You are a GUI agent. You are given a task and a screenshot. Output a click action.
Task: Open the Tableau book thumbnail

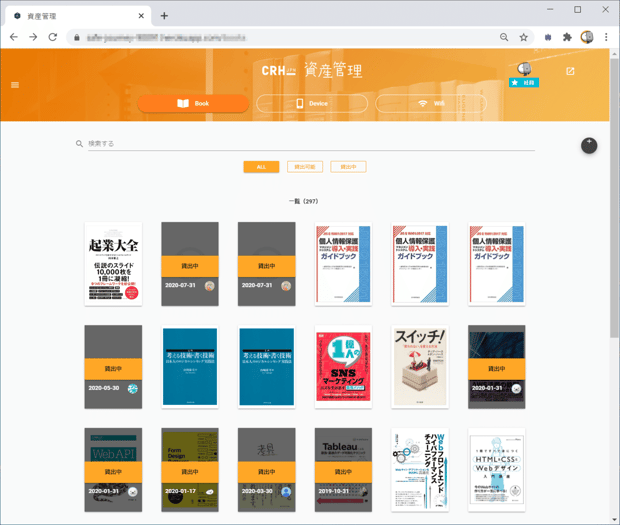pyautogui.click(x=343, y=470)
